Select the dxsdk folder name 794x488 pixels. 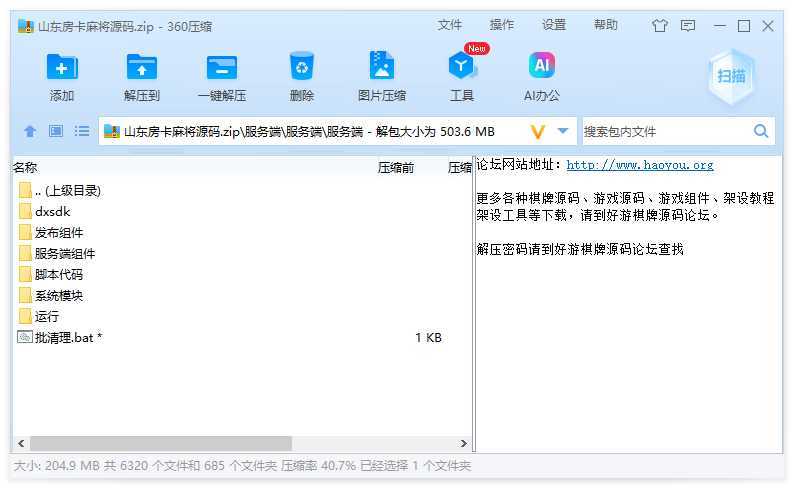52,211
